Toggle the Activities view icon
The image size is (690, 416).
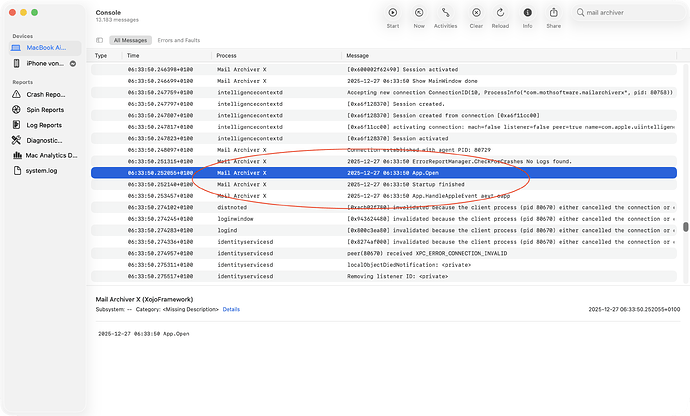445,13
